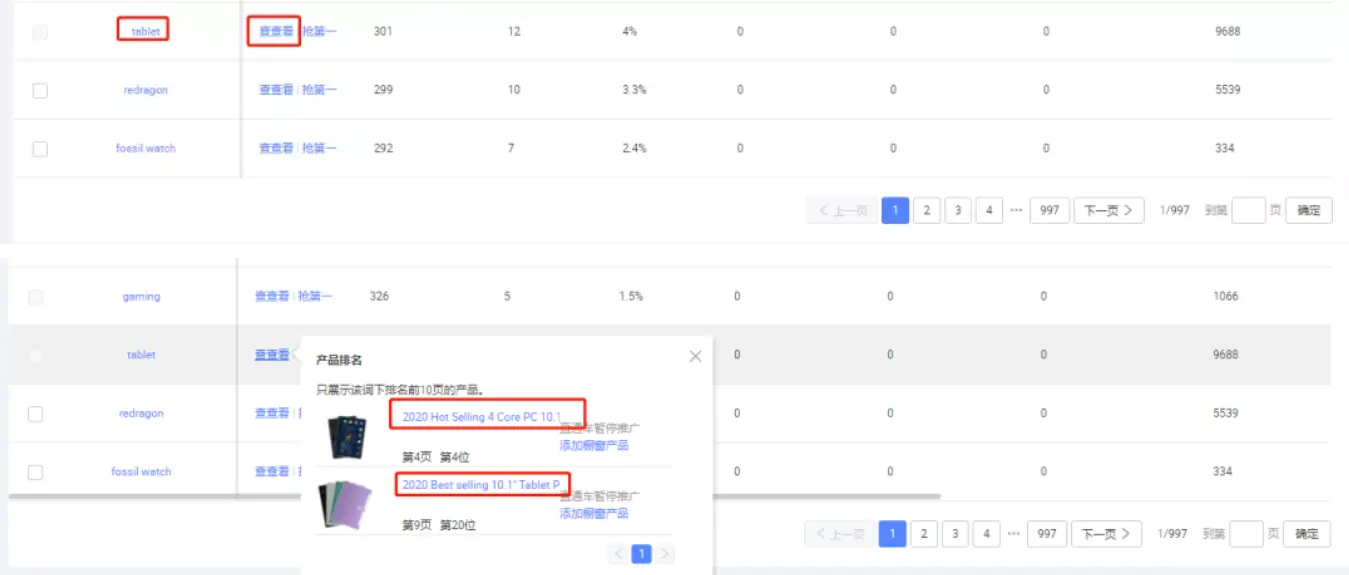Click 抢第一 in the gaming row
Screen dimensions: 1349x575
315,297
